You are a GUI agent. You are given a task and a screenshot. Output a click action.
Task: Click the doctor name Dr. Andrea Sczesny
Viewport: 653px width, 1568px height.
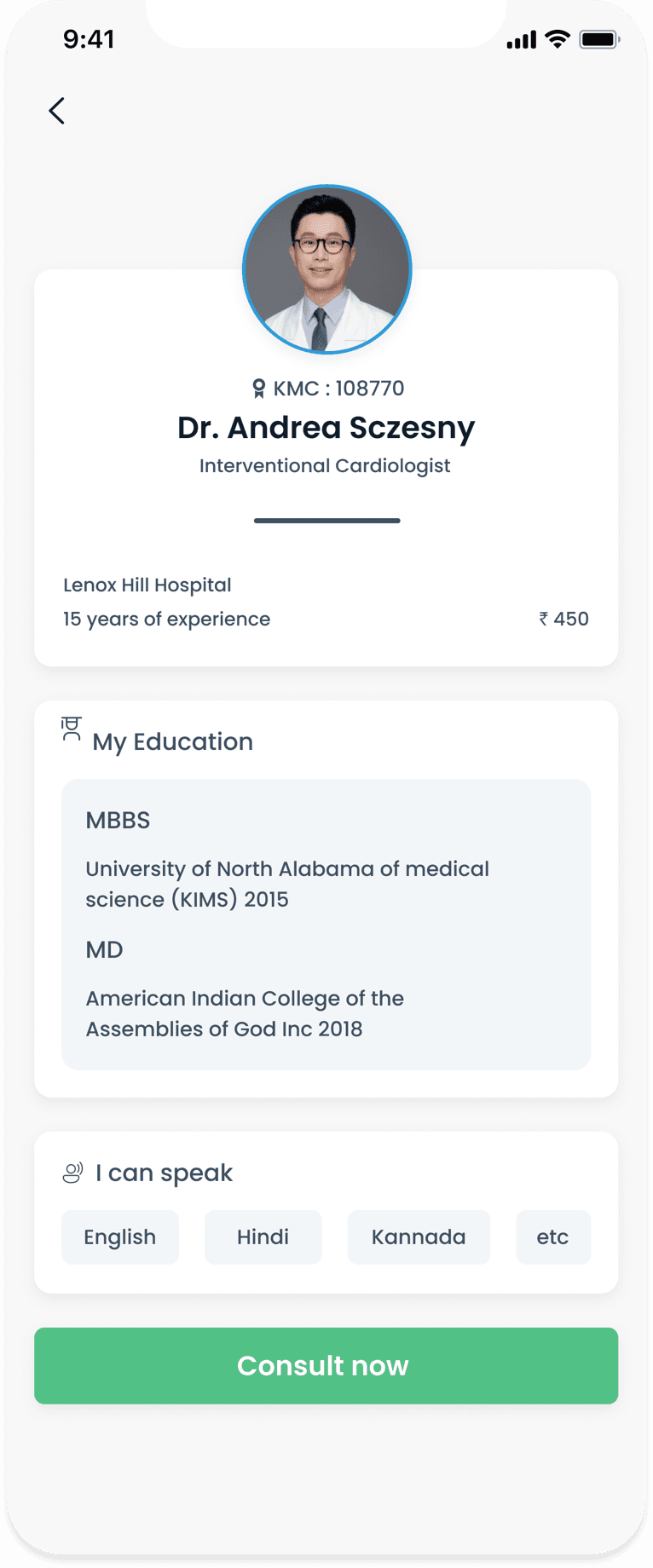click(326, 427)
